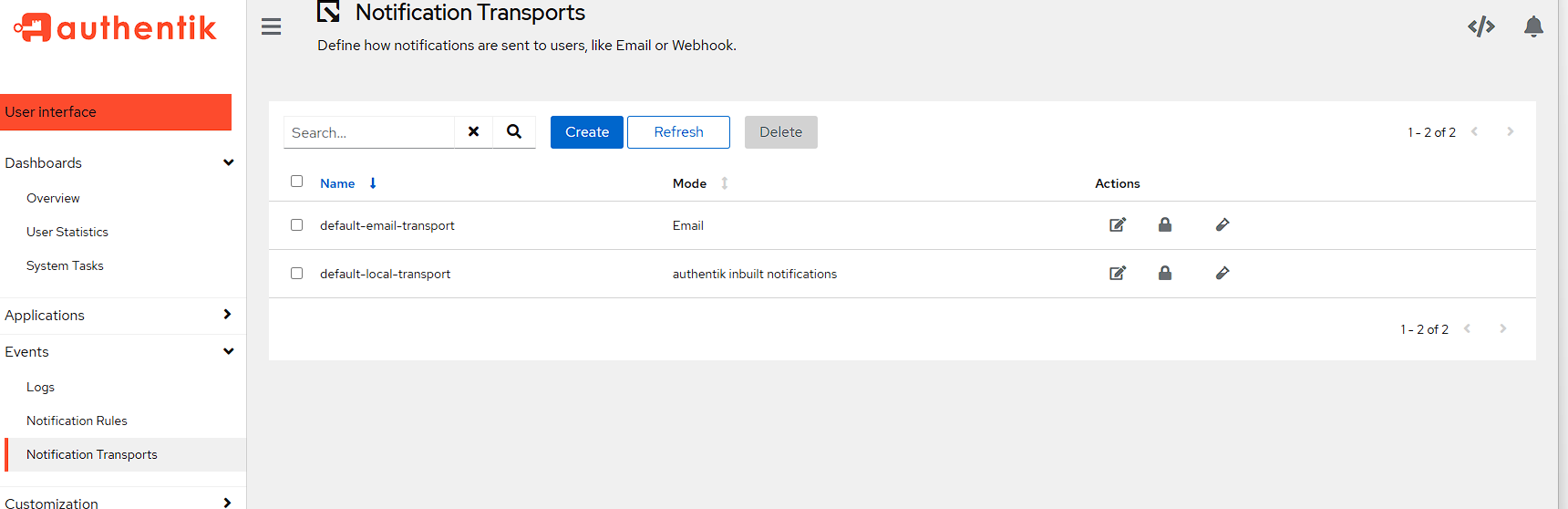Click edit icon for default-local-transport
Screen dimensions: 1568x509
tap(1117, 274)
